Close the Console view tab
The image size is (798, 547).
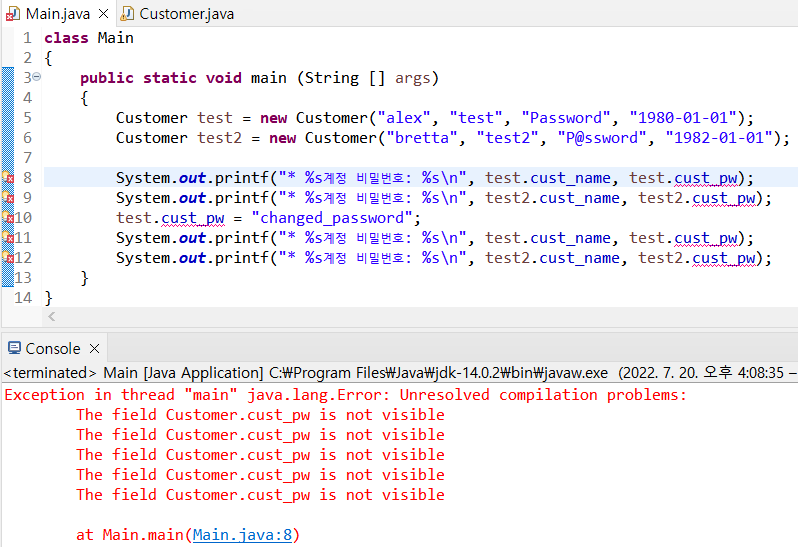tap(94, 349)
